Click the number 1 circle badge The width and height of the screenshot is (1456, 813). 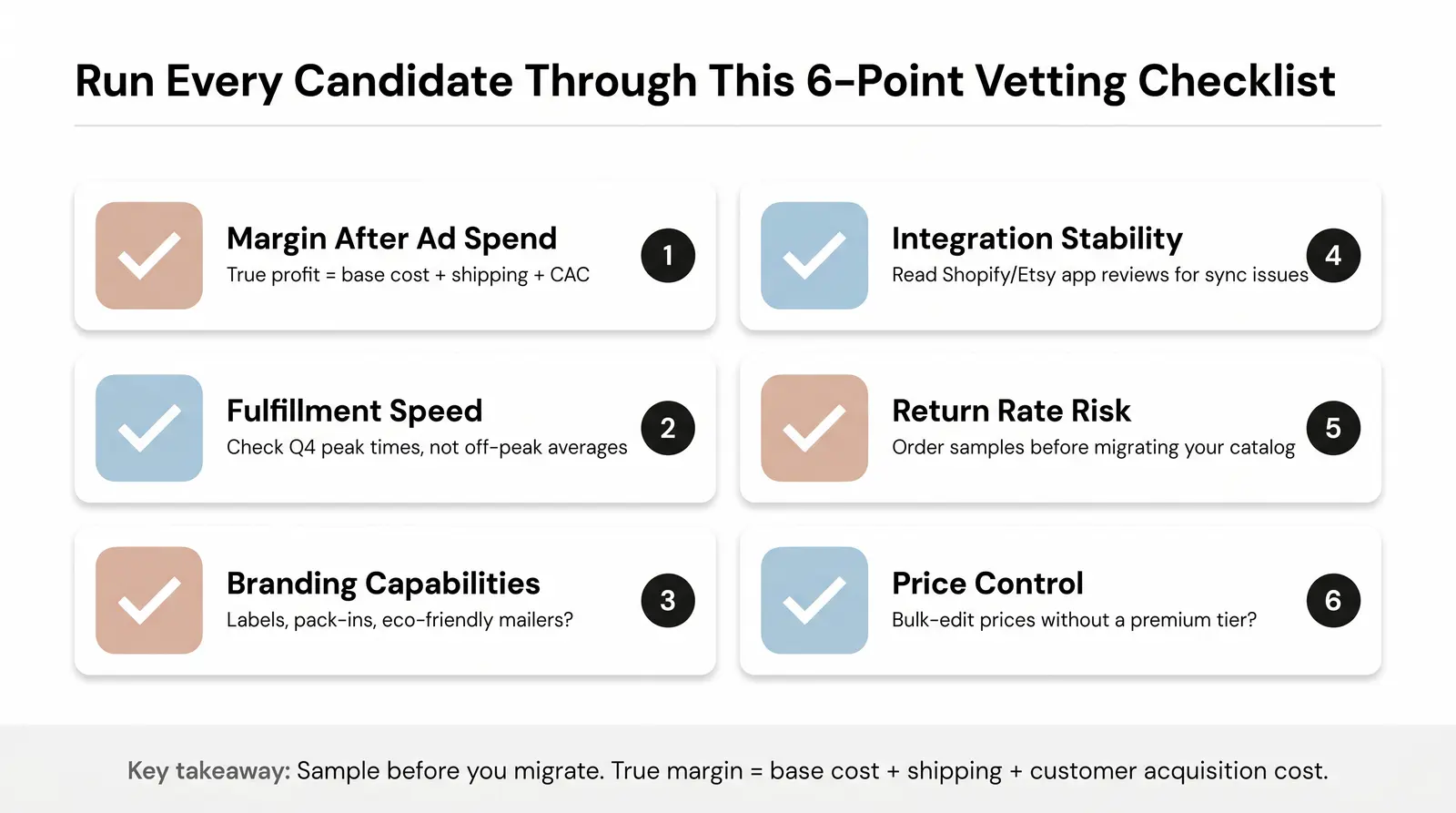(668, 256)
